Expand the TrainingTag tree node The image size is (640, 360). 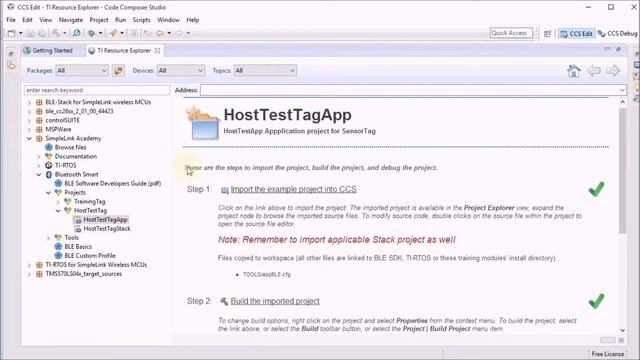click(x=58, y=202)
